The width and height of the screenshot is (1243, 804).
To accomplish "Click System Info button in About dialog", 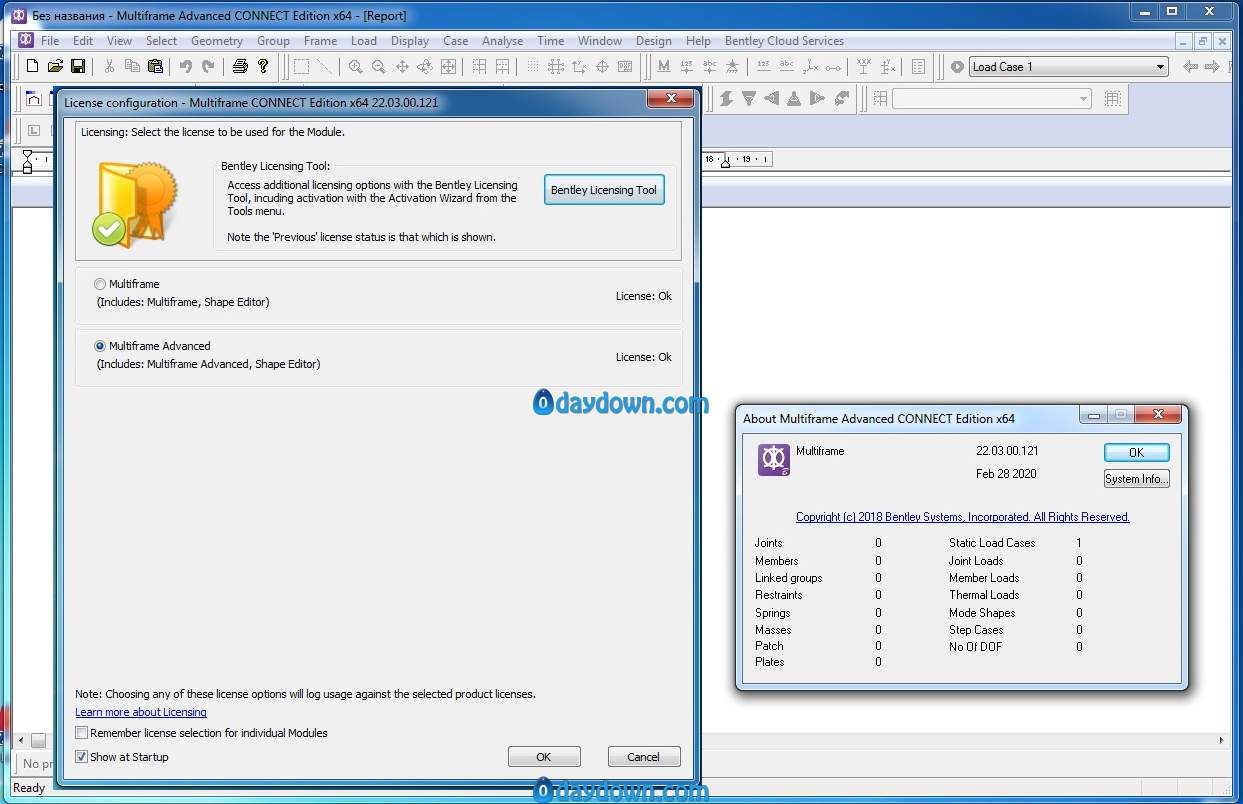I will point(1136,479).
